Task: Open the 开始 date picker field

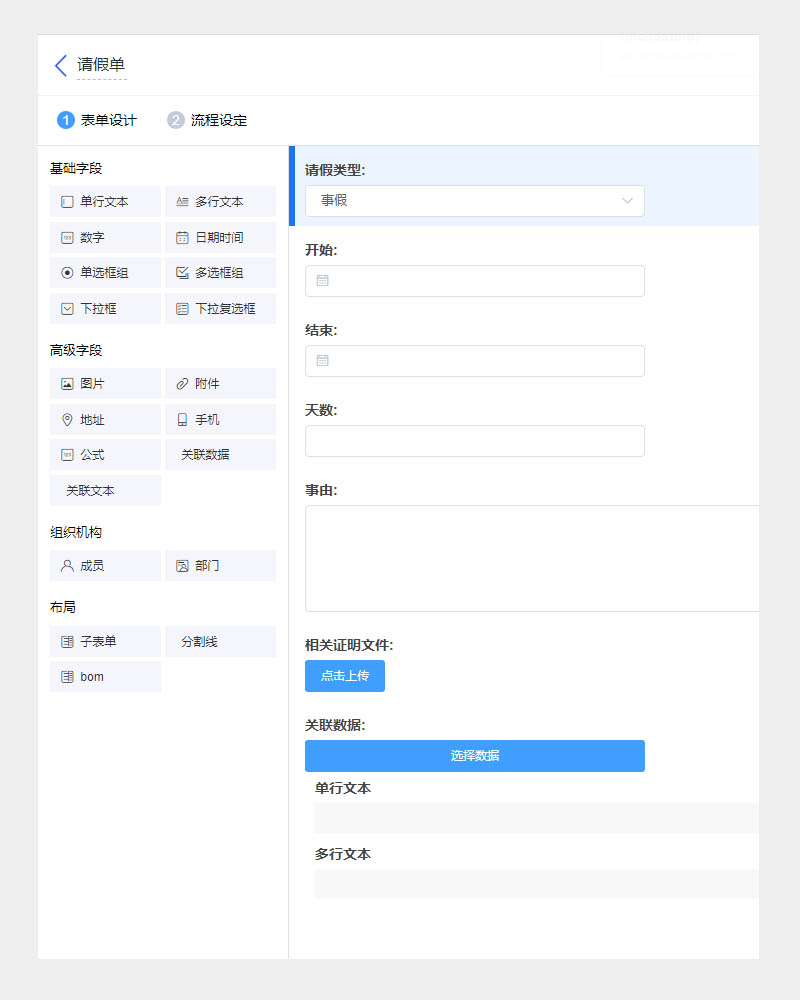Action: click(x=475, y=281)
